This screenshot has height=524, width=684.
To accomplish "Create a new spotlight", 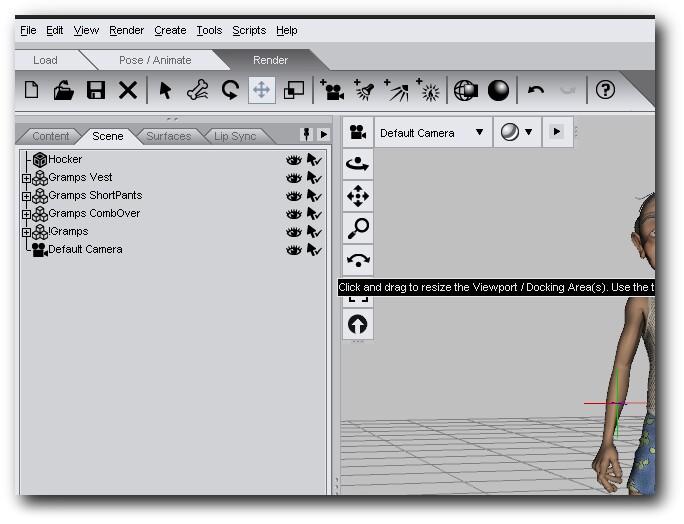I will (363, 90).
